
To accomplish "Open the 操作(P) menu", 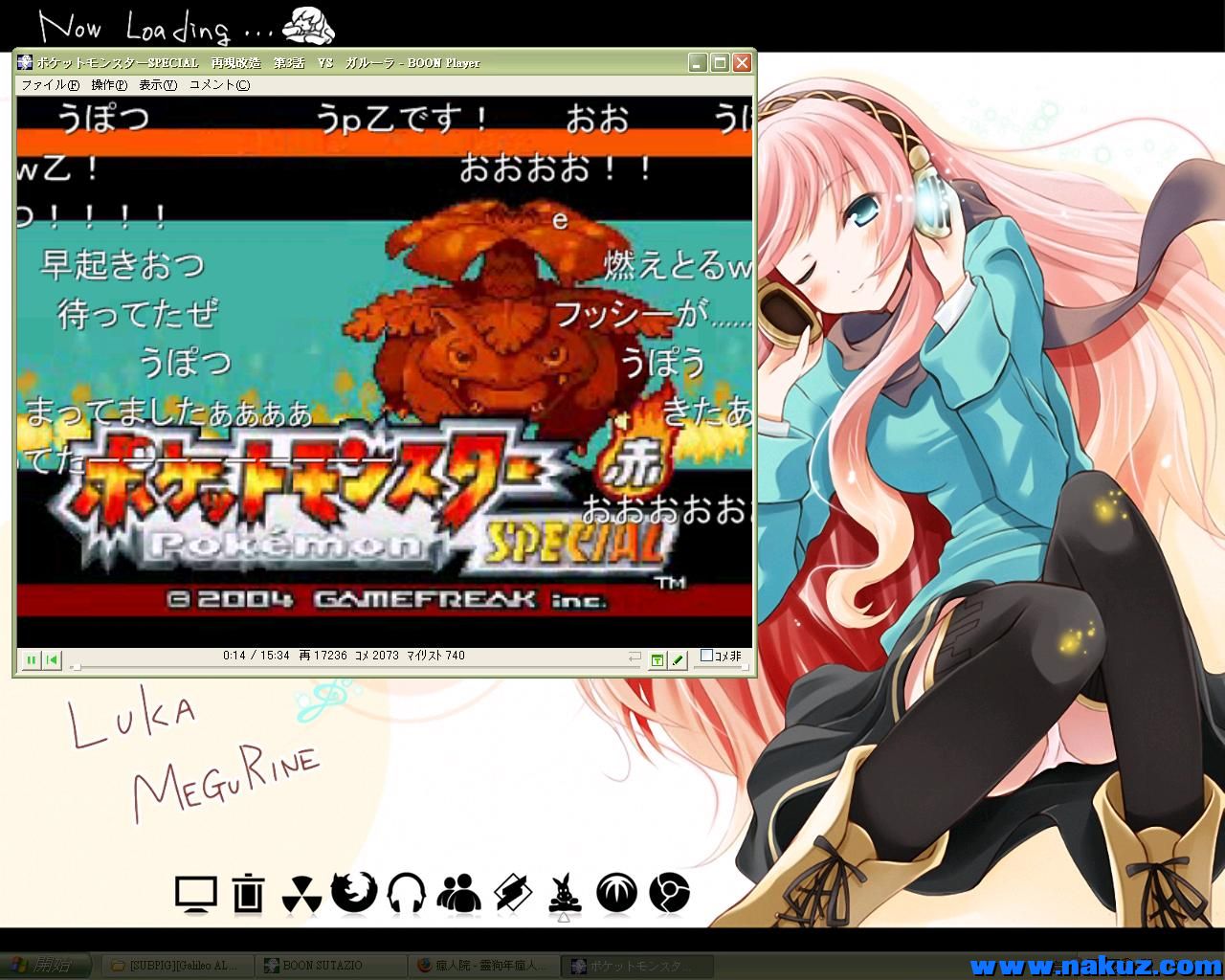I will [x=108, y=84].
